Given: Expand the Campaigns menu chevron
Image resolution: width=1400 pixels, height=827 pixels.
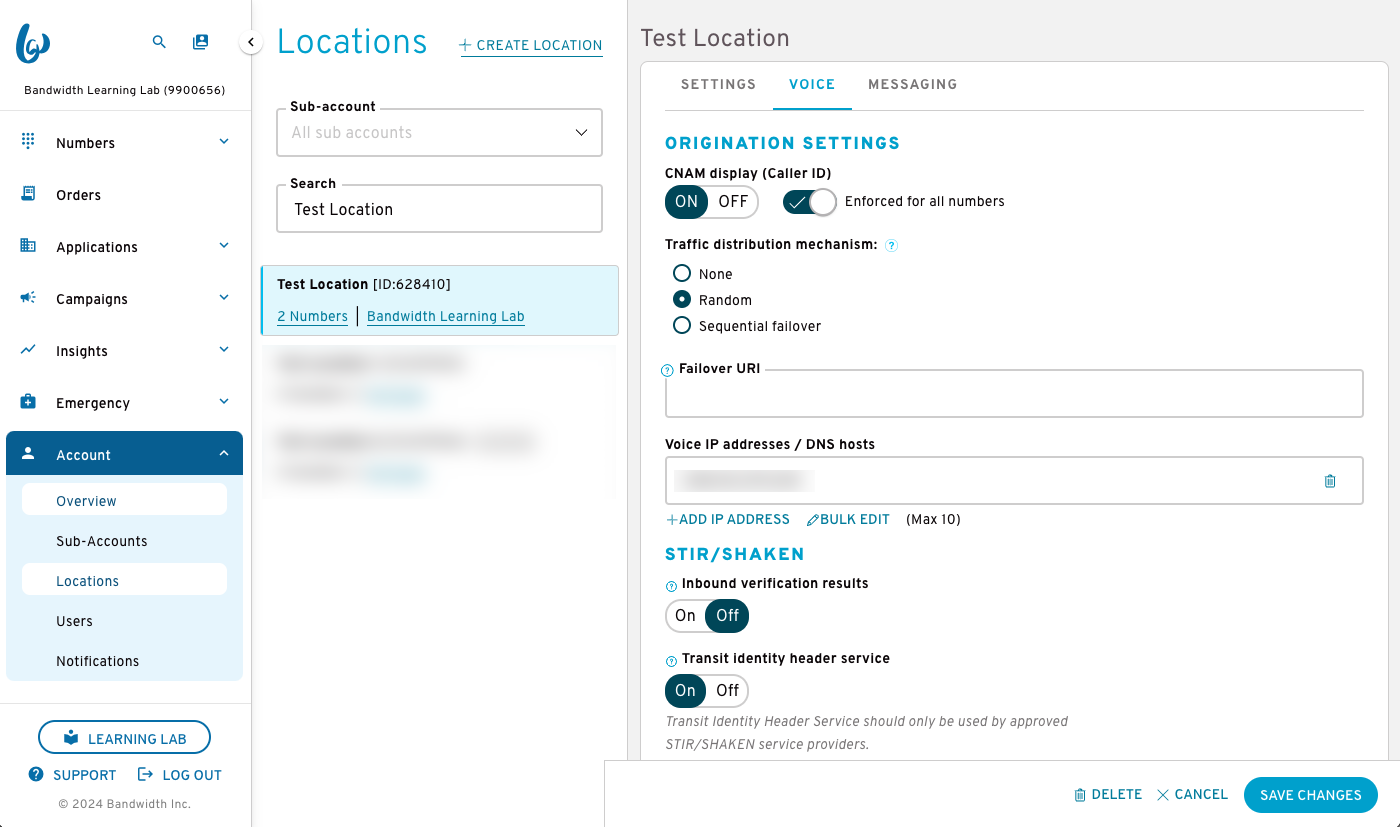Looking at the screenshot, I should pyautogui.click(x=224, y=297).
